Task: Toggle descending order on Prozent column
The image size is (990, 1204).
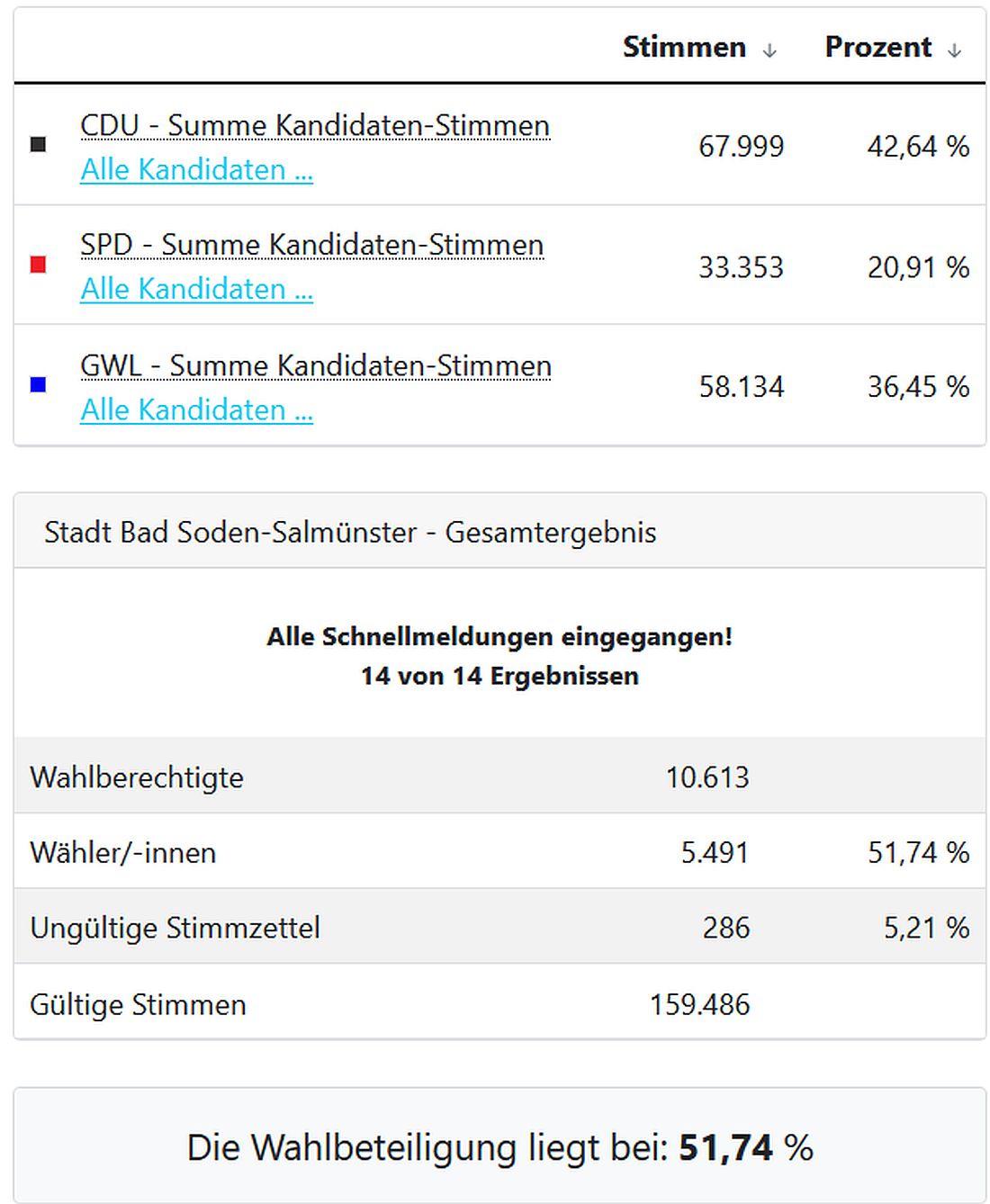Action: (956, 49)
